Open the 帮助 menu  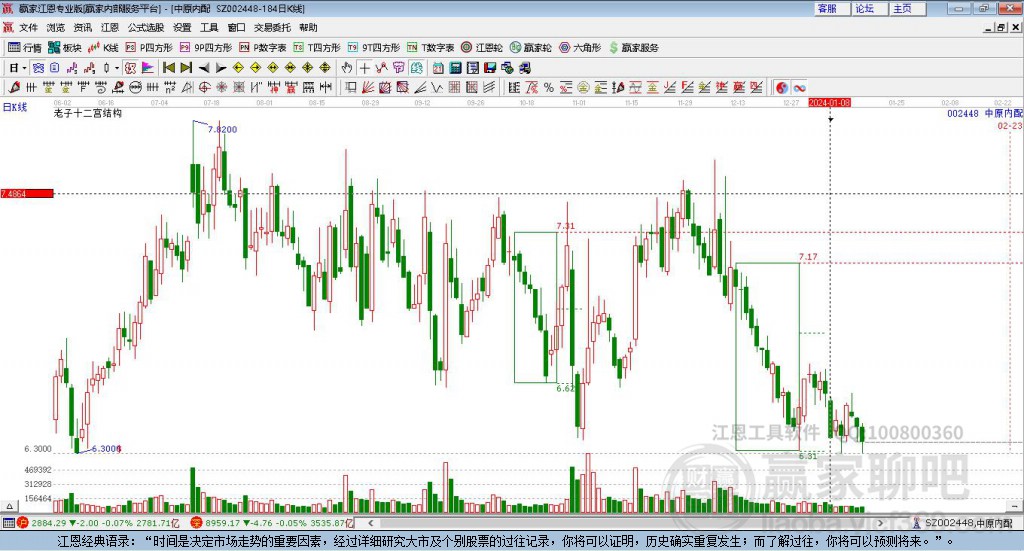coord(308,27)
